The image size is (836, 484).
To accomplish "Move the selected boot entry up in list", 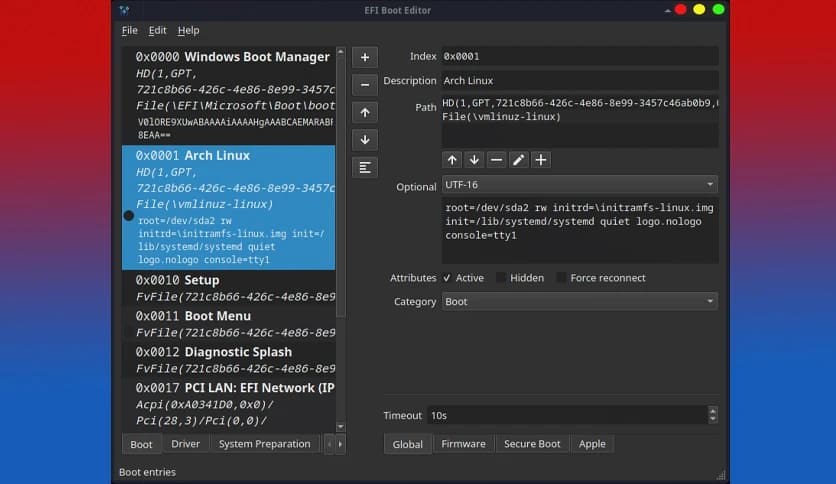I will tap(365, 112).
